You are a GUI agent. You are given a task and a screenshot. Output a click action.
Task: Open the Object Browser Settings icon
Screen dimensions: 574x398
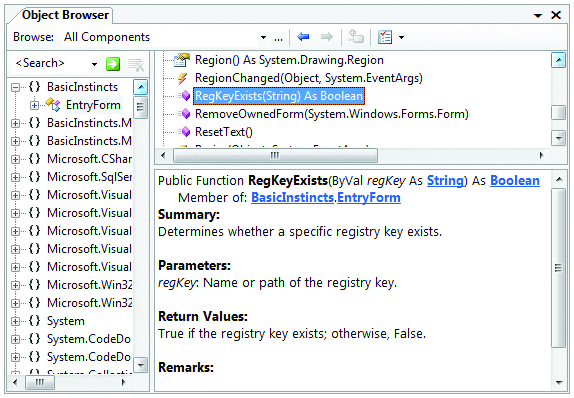[385, 37]
